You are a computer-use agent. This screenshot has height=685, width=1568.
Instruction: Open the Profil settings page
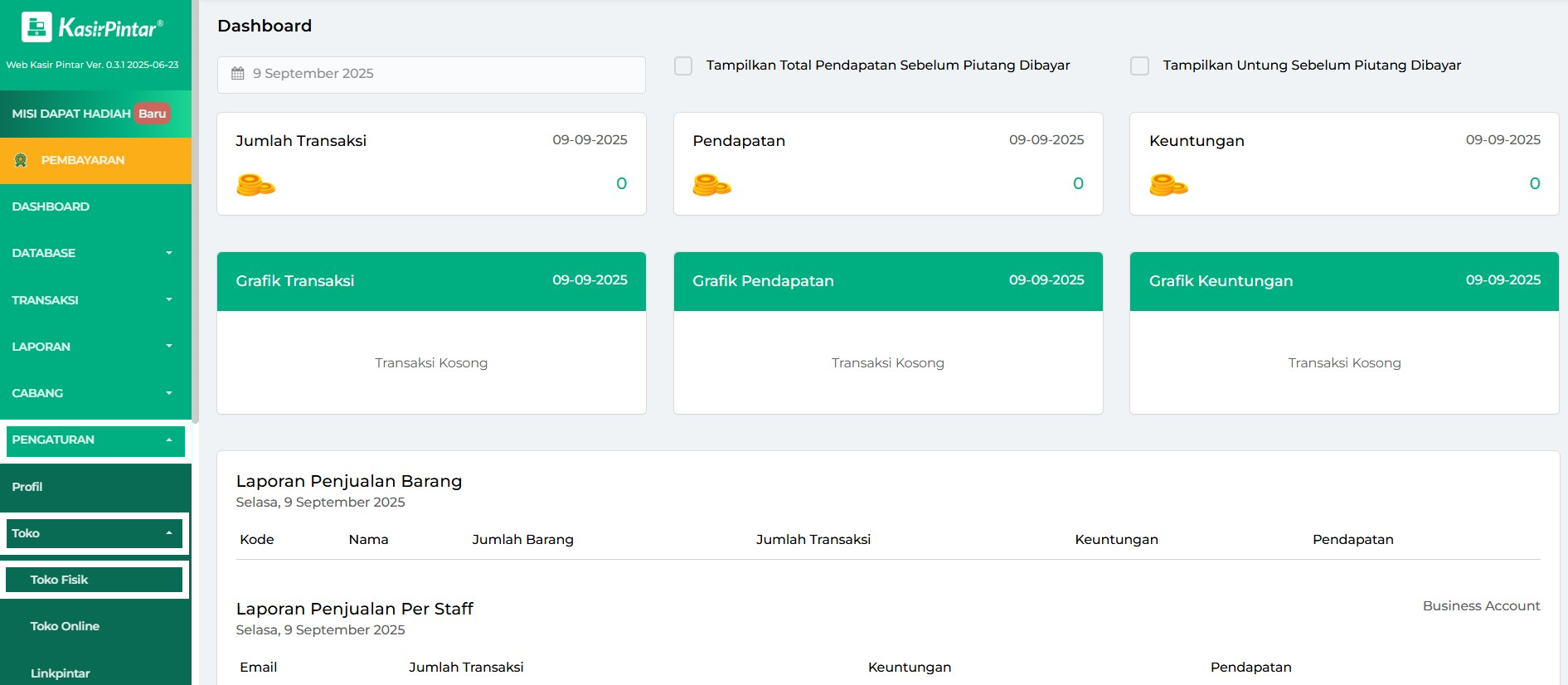[x=27, y=487]
